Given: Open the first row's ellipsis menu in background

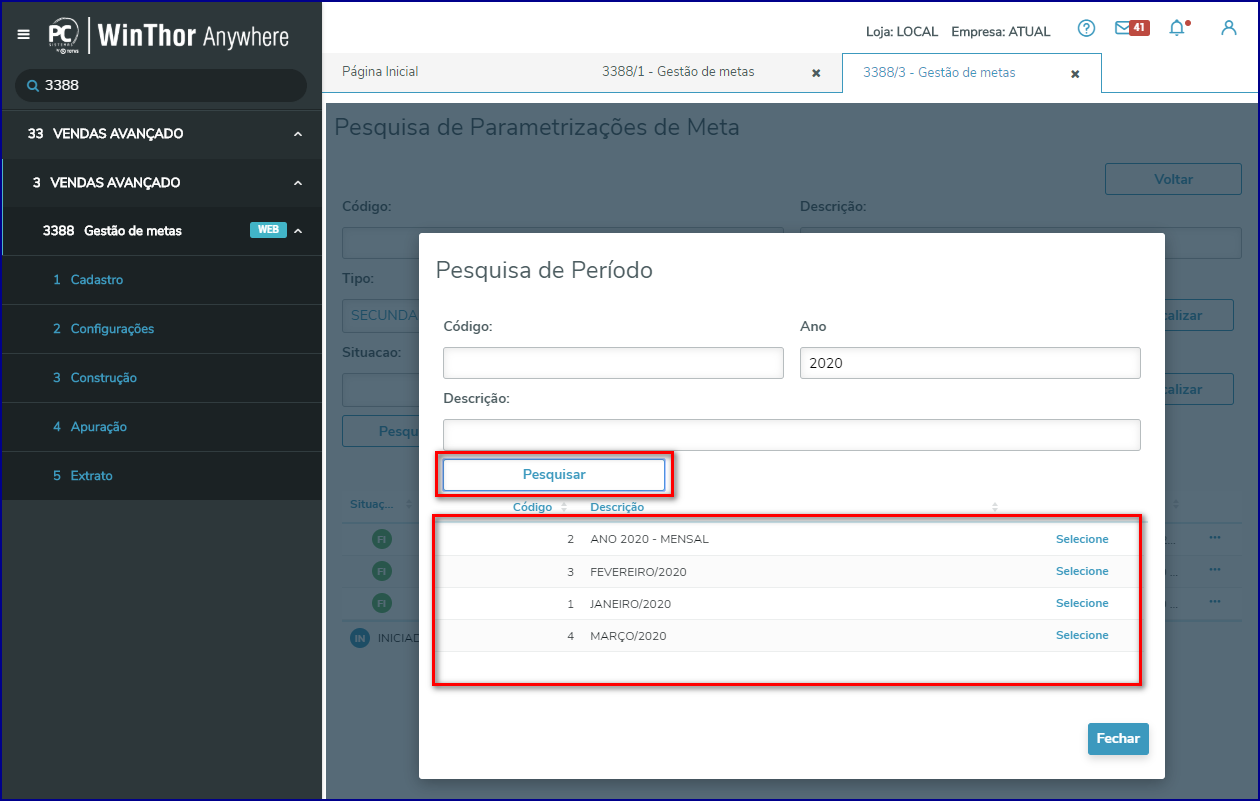Looking at the screenshot, I should point(1215,538).
